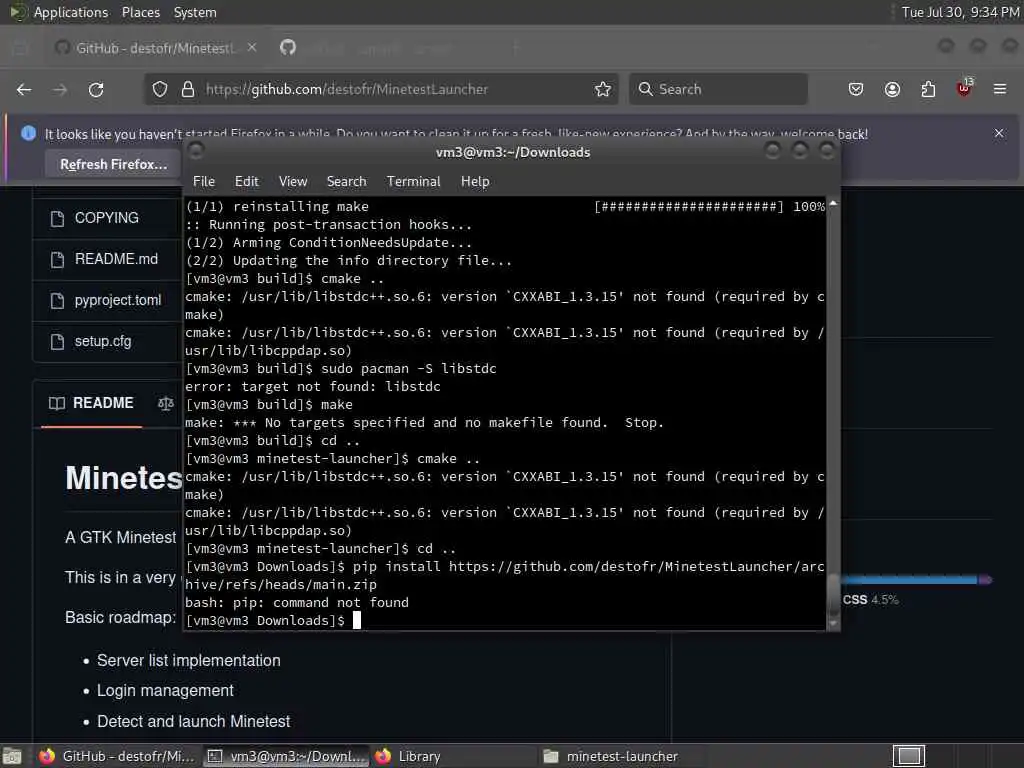Screen dimensions: 1024x768
Task: Open the terminal Search menu
Action: coord(346,182)
